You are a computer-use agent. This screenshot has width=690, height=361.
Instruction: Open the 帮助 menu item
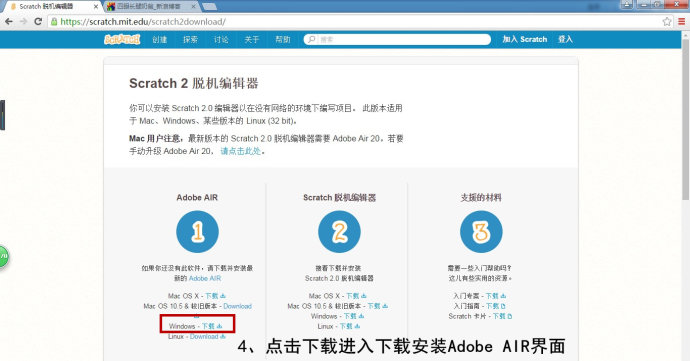coord(283,39)
